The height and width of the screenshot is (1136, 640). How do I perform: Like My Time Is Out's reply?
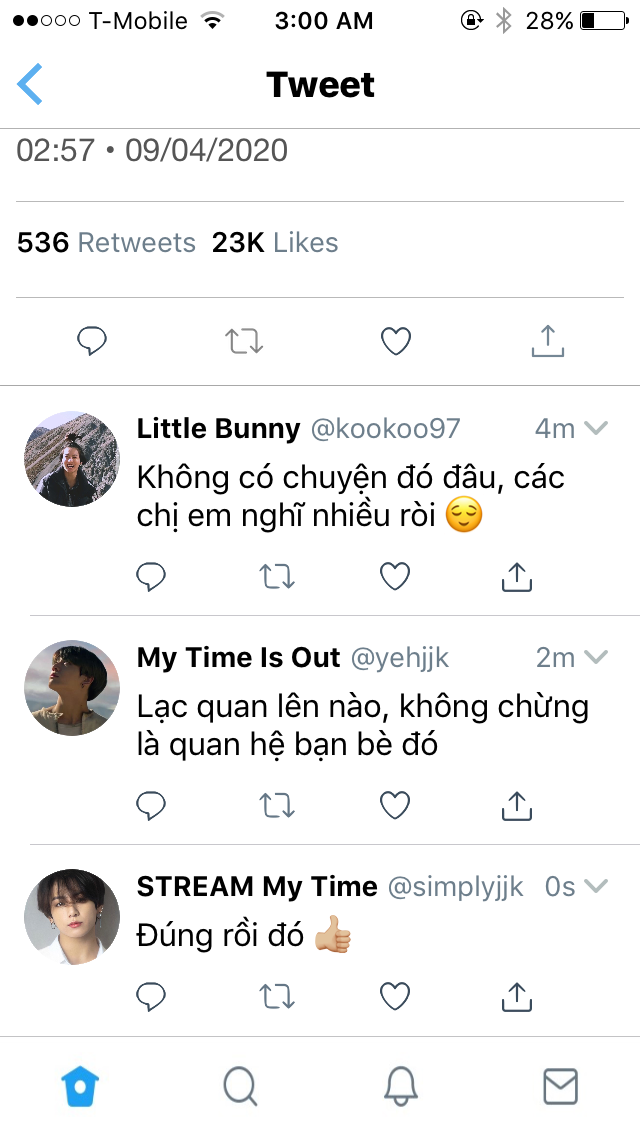click(x=395, y=805)
